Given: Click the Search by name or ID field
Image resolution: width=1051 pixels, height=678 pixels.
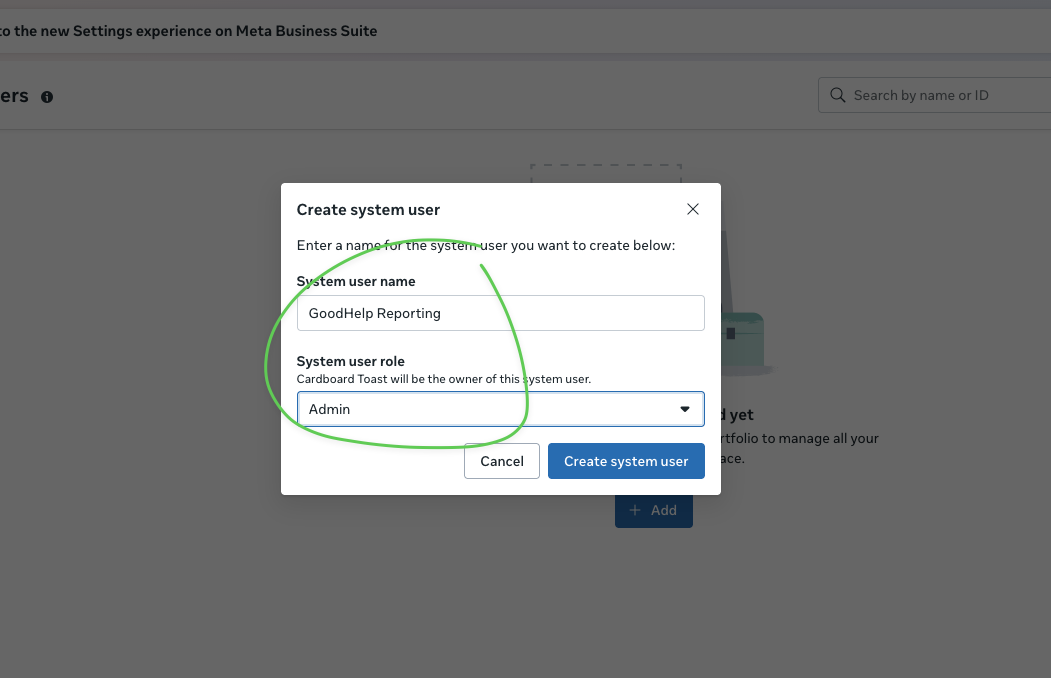Looking at the screenshot, I should click(x=940, y=96).
